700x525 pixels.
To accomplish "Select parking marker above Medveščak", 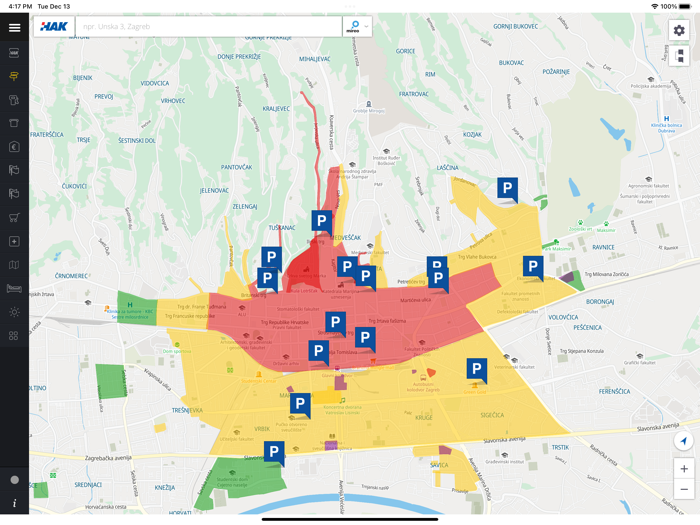I will click(x=322, y=222).
